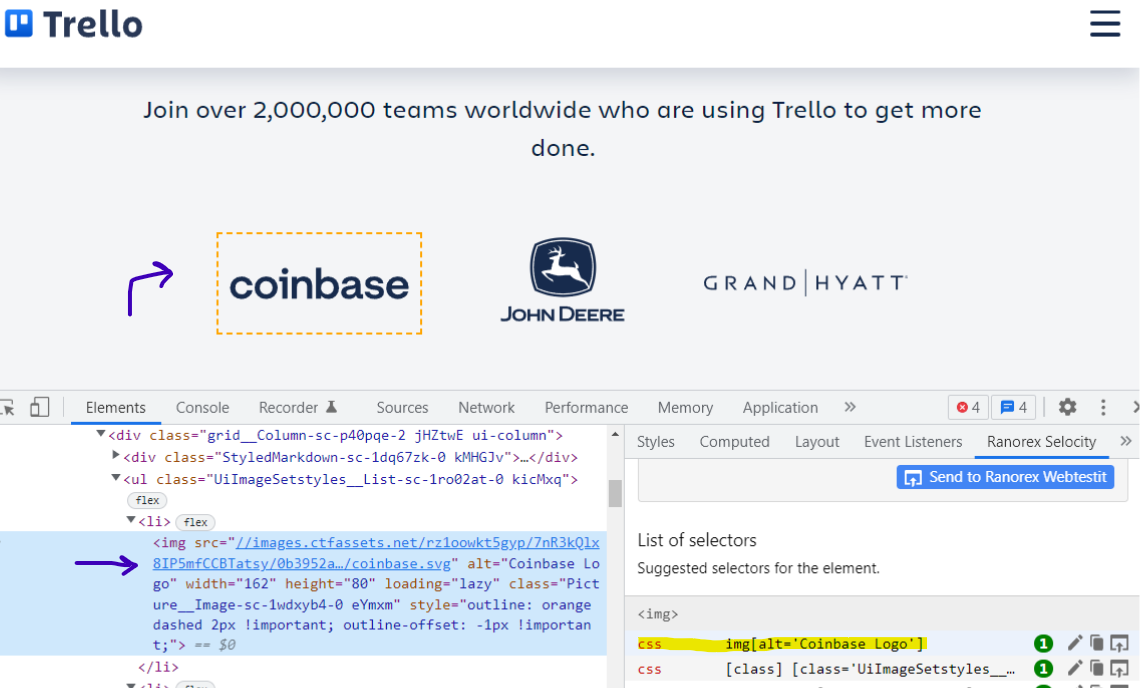Show more DevTools tabs chevron
Image resolution: width=1141 pixels, height=688 pixels.
tap(850, 407)
